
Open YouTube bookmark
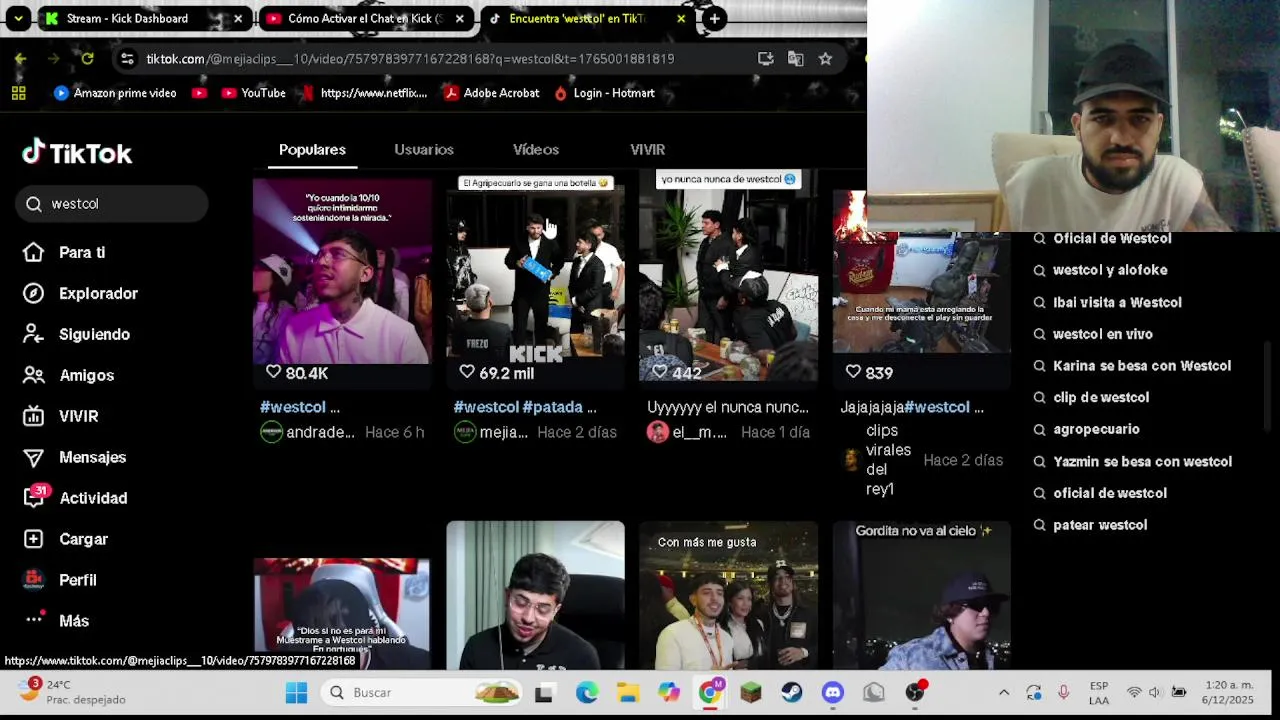[x=253, y=93]
